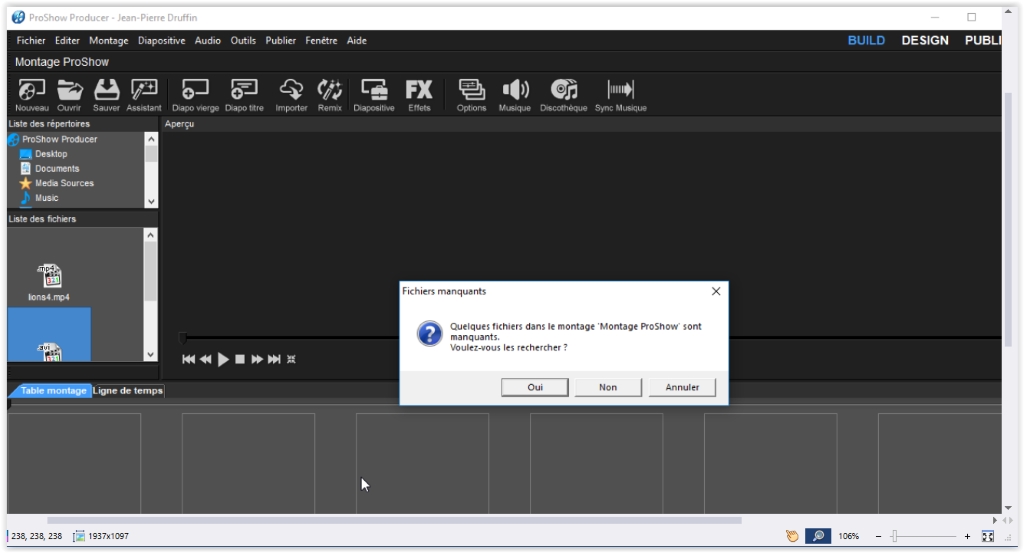The height and width of the screenshot is (553, 1024).
Task: Click down arrow of folder list scrollbar
Action: click(x=151, y=202)
